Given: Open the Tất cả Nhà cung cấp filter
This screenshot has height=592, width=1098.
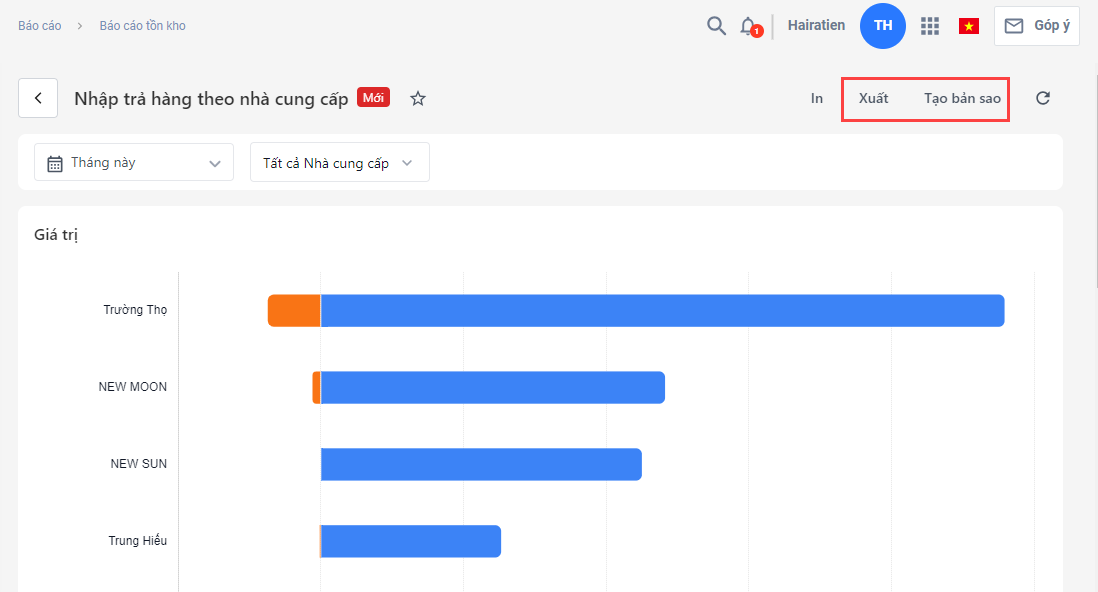Looking at the screenshot, I should click(339, 162).
